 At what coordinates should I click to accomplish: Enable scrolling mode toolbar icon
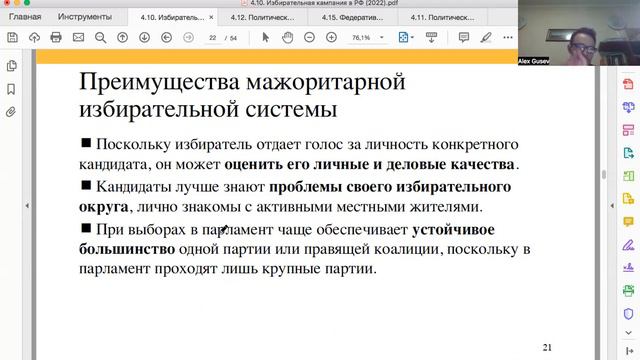[431, 38]
